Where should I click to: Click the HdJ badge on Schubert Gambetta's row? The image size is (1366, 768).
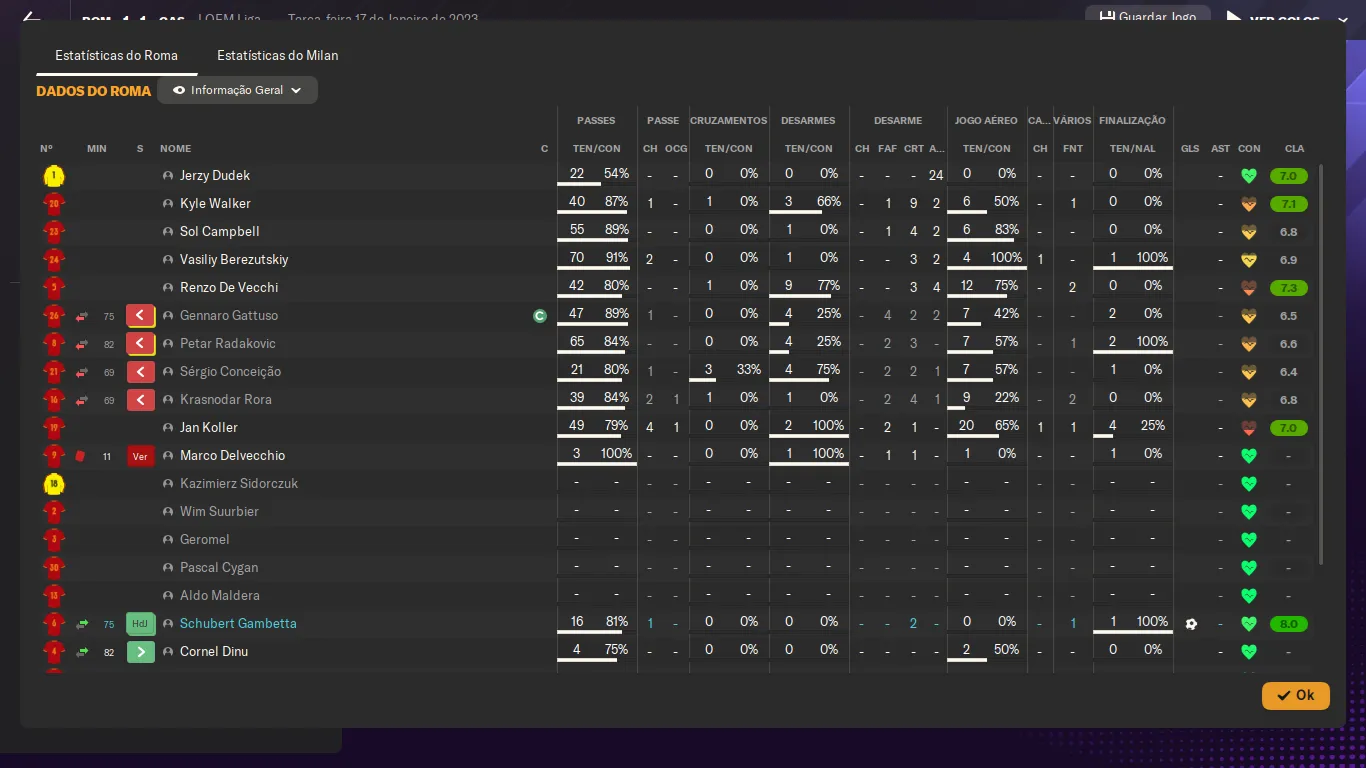(140, 624)
